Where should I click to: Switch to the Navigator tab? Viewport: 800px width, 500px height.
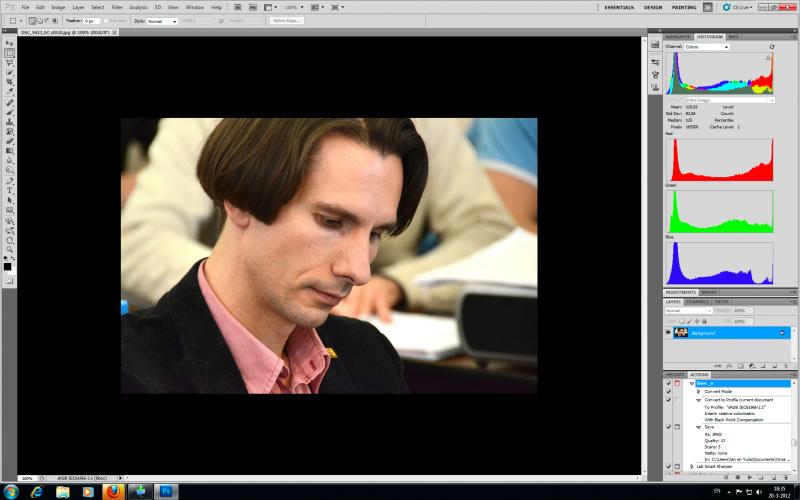tap(678, 37)
